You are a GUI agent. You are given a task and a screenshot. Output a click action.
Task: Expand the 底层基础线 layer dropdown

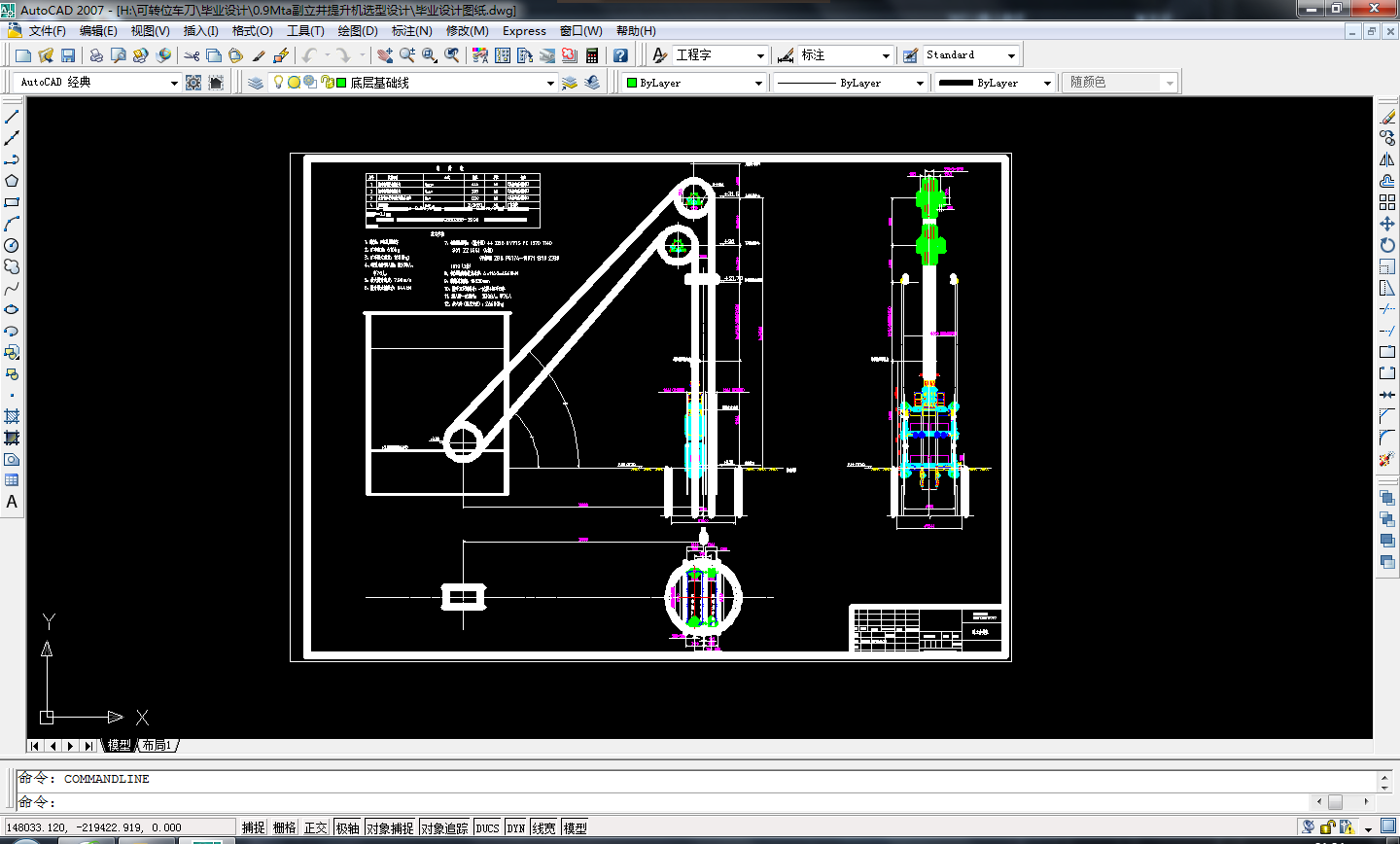coord(550,83)
